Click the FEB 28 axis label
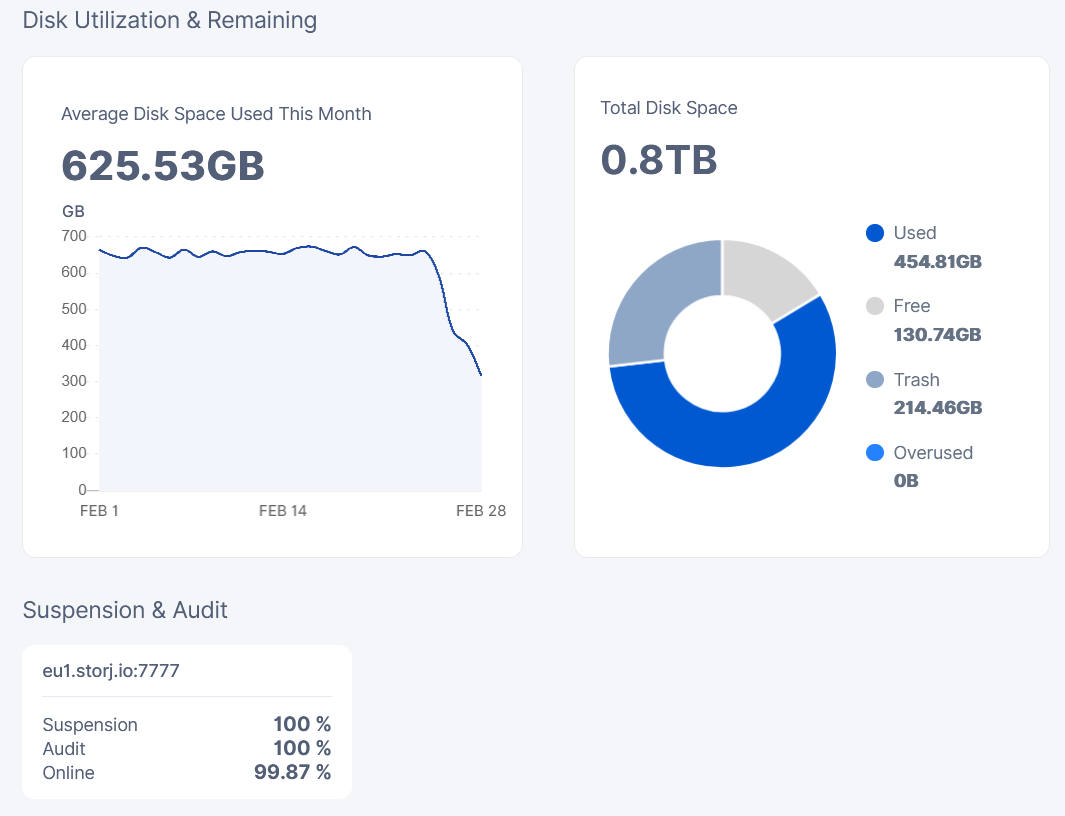 click(481, 511)
